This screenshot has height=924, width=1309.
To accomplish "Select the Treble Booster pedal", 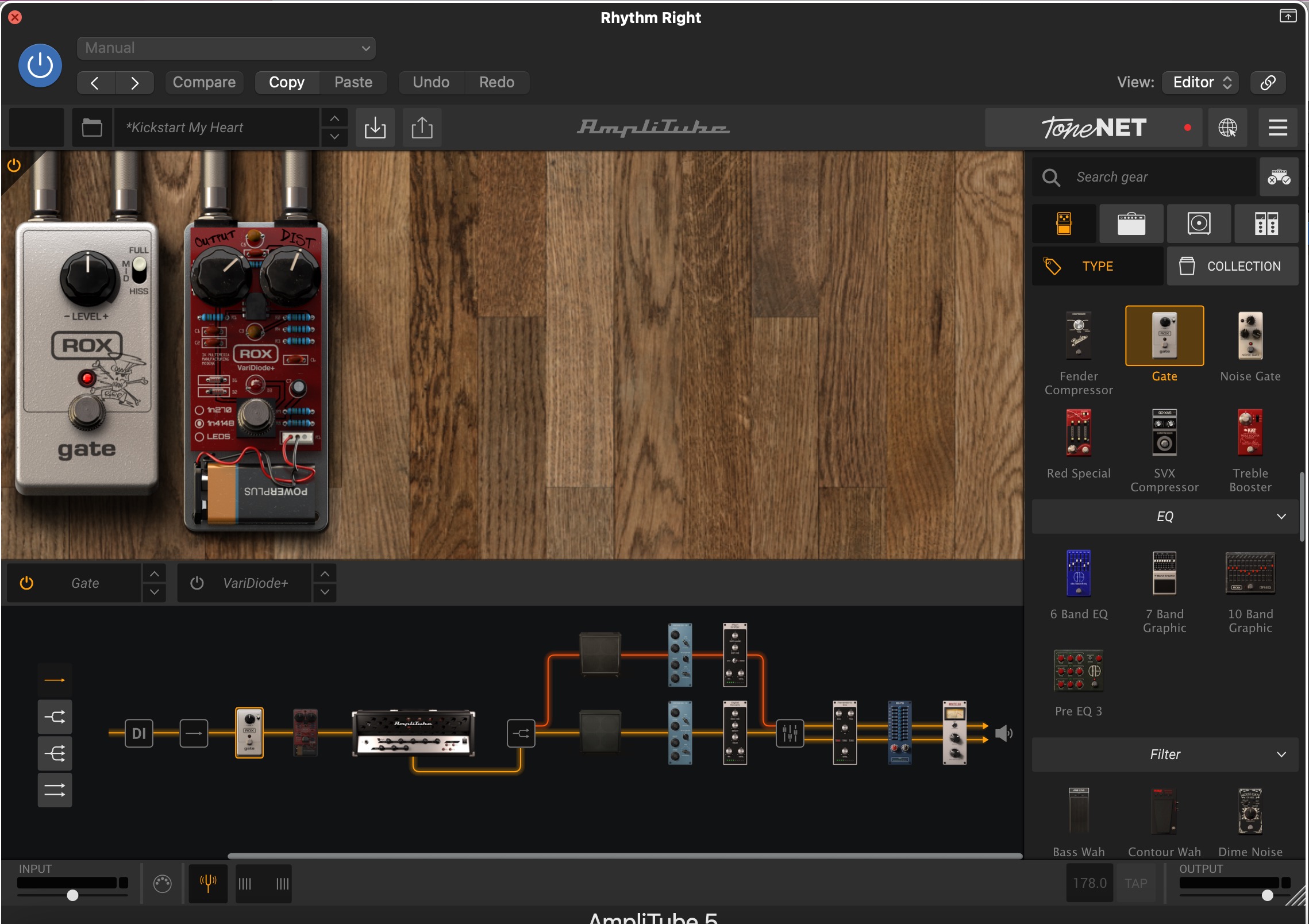I will (1250, 432).
